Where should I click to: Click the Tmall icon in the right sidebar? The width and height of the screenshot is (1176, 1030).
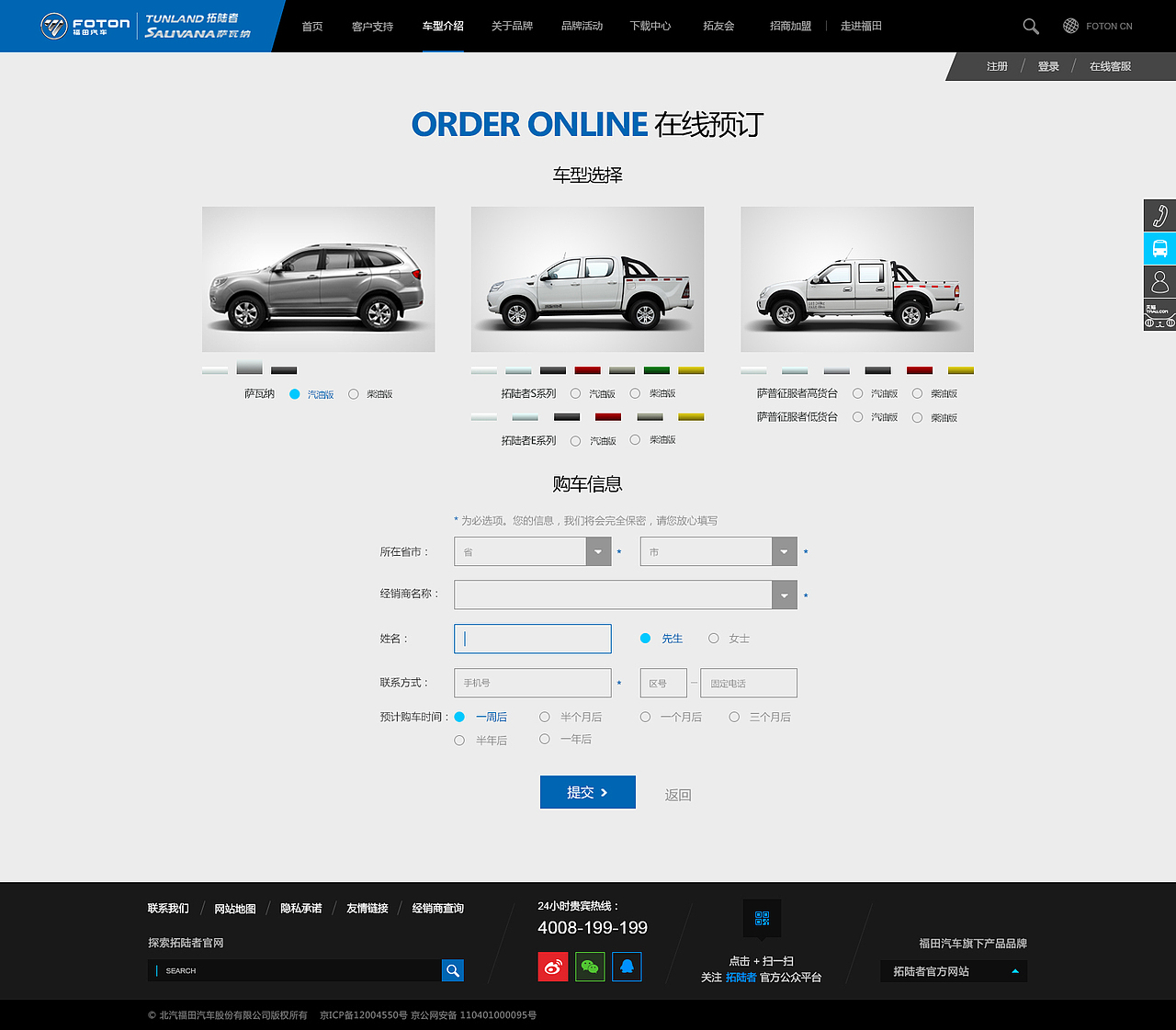point(1159,314)
